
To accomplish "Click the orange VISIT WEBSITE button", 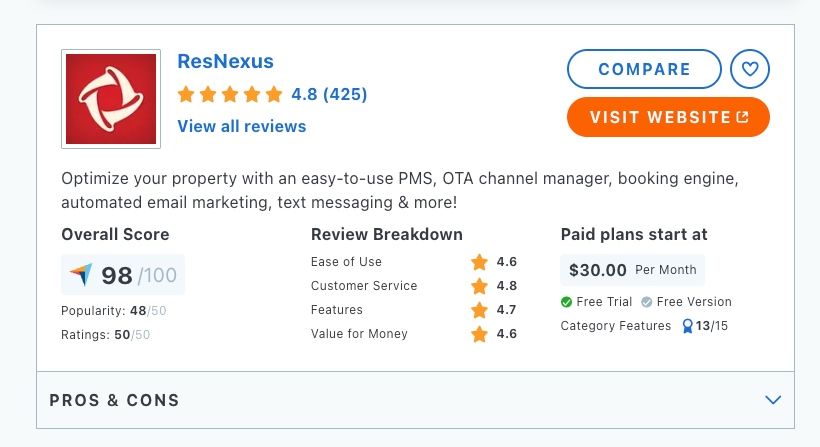I will (x=668, y=117).
